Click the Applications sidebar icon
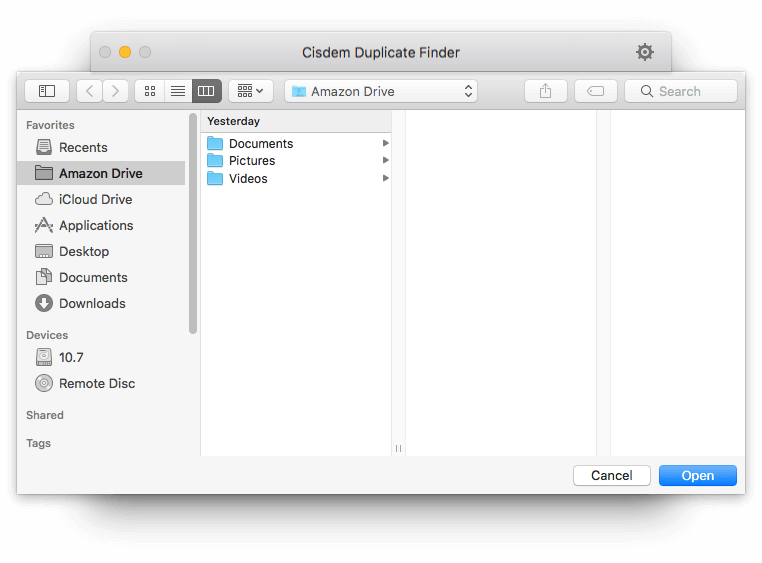The height and width of the screenshot is (563, 762). pyautogui.click(x=44, y=225)
